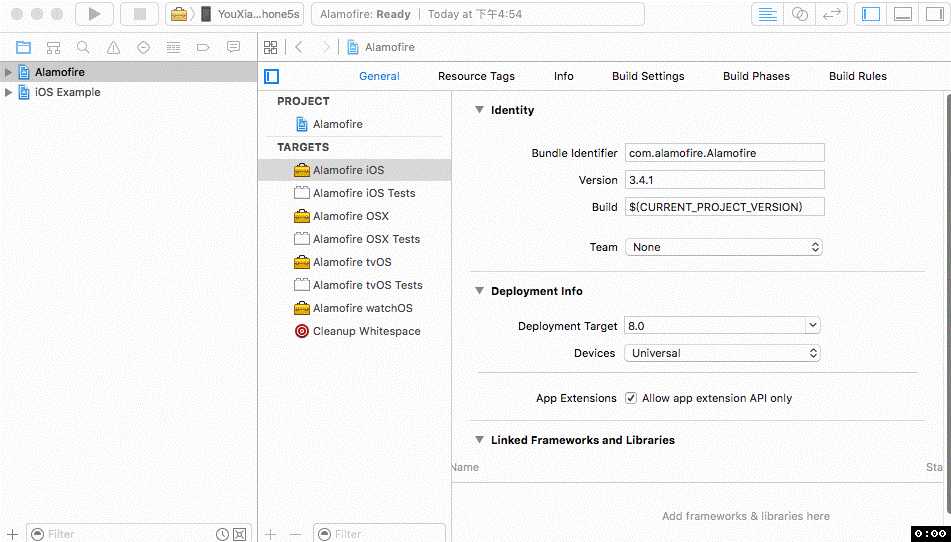Image resolution: width=951 pixels, height=542 pixels.
Task: Click Alamofire in the jump bar
Action: (381, 47)
